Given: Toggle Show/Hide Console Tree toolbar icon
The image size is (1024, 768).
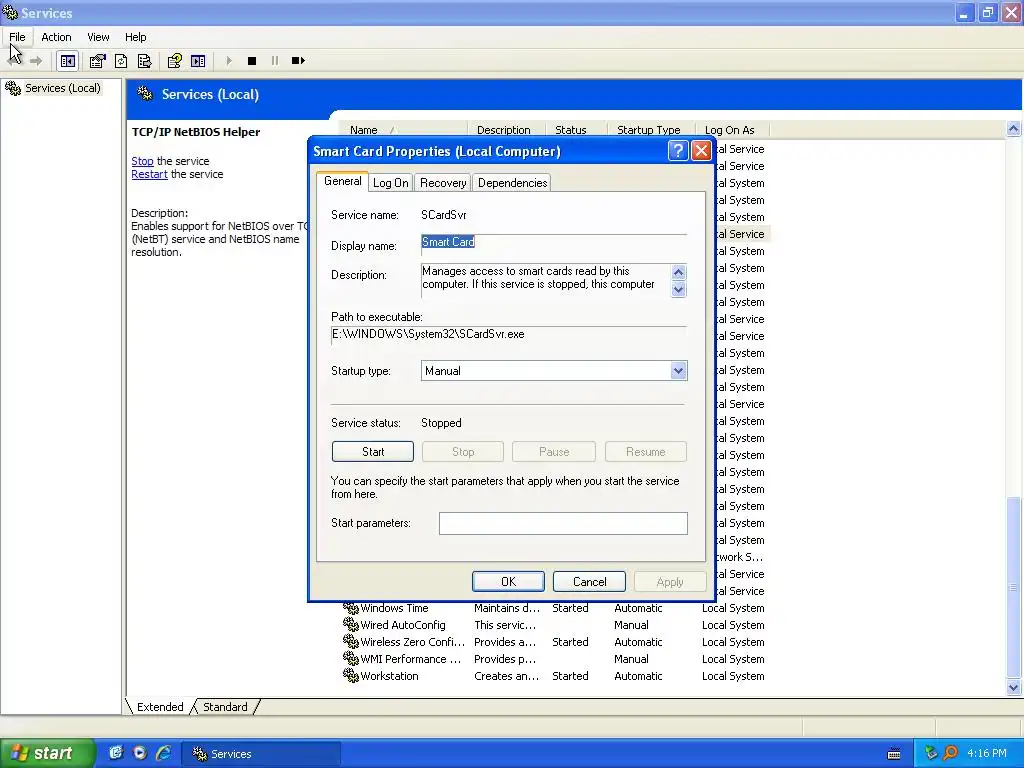Looking at the screenshot, I should click(x=67, y=61).
